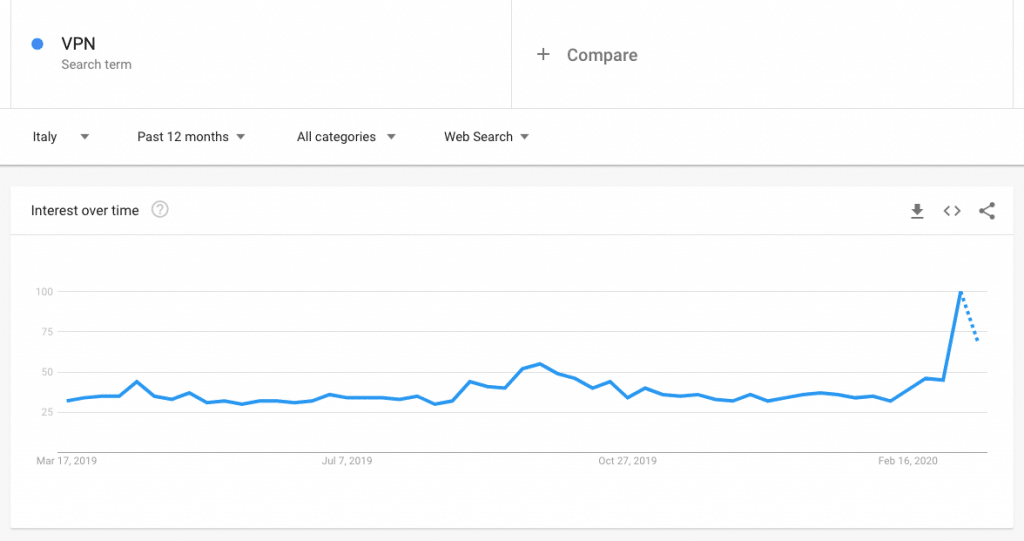Click the Oct 27, 2019 axis label

coord(628,461)
